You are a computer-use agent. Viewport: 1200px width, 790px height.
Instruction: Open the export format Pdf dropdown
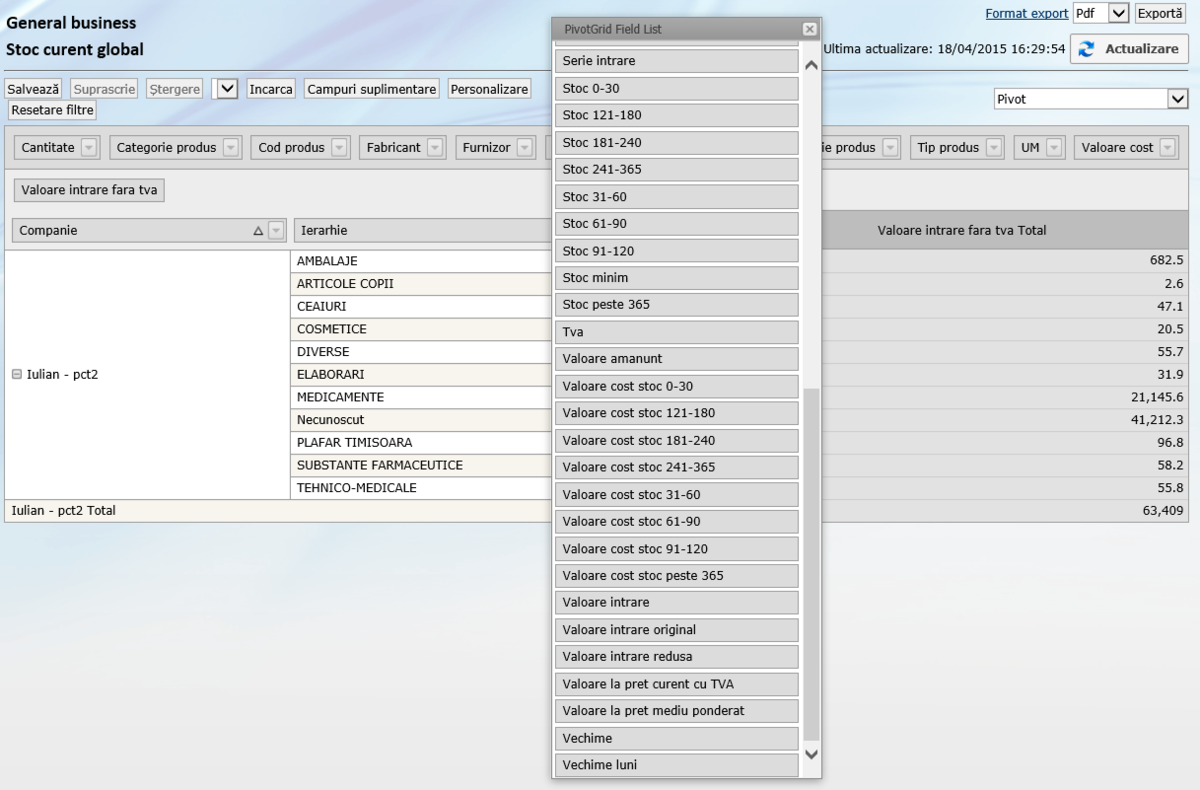[x=1118, y=14]
